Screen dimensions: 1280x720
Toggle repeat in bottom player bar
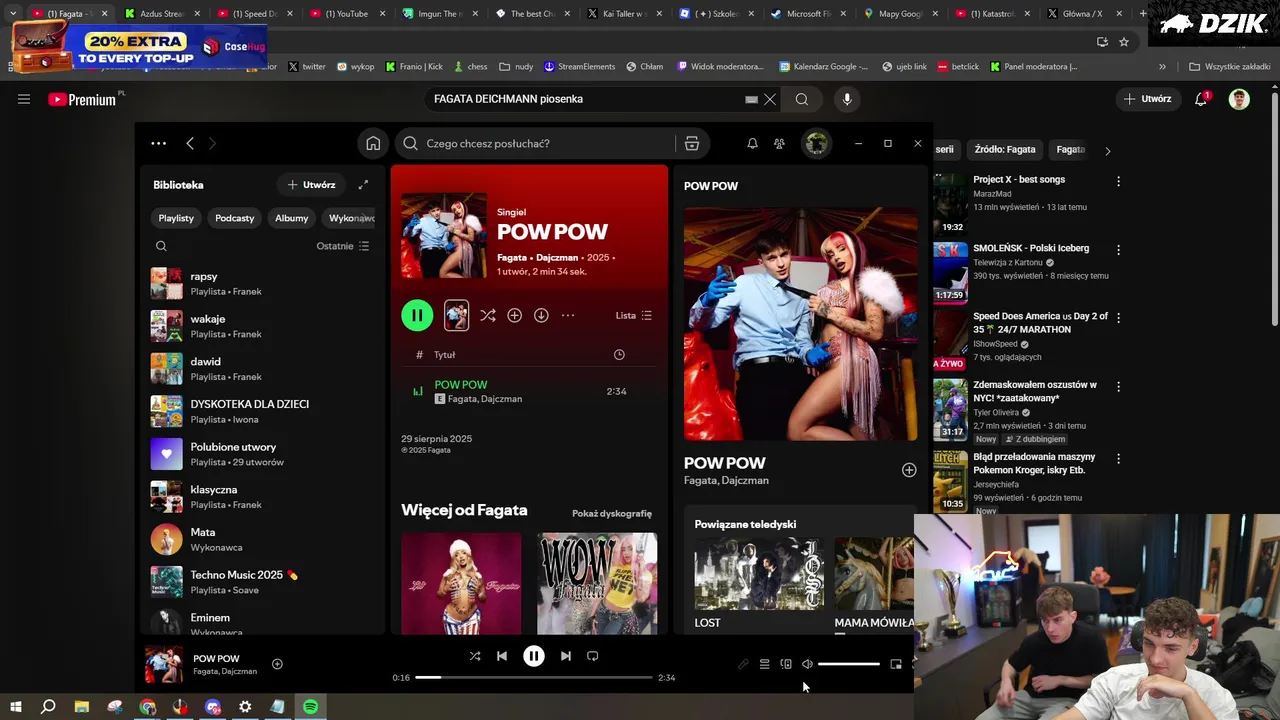coord(592,656)
